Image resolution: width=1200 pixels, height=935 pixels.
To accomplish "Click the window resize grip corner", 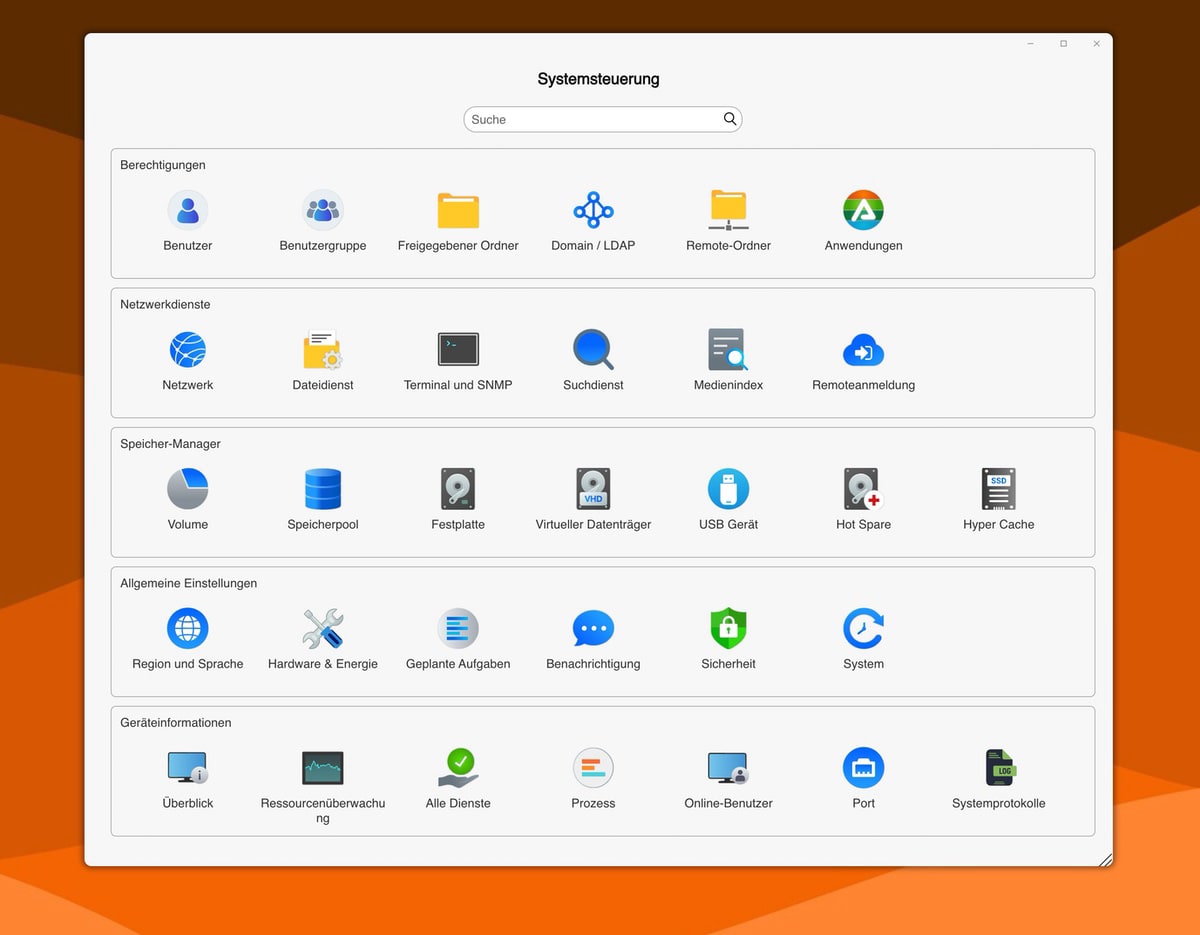I will [1105, 860].
